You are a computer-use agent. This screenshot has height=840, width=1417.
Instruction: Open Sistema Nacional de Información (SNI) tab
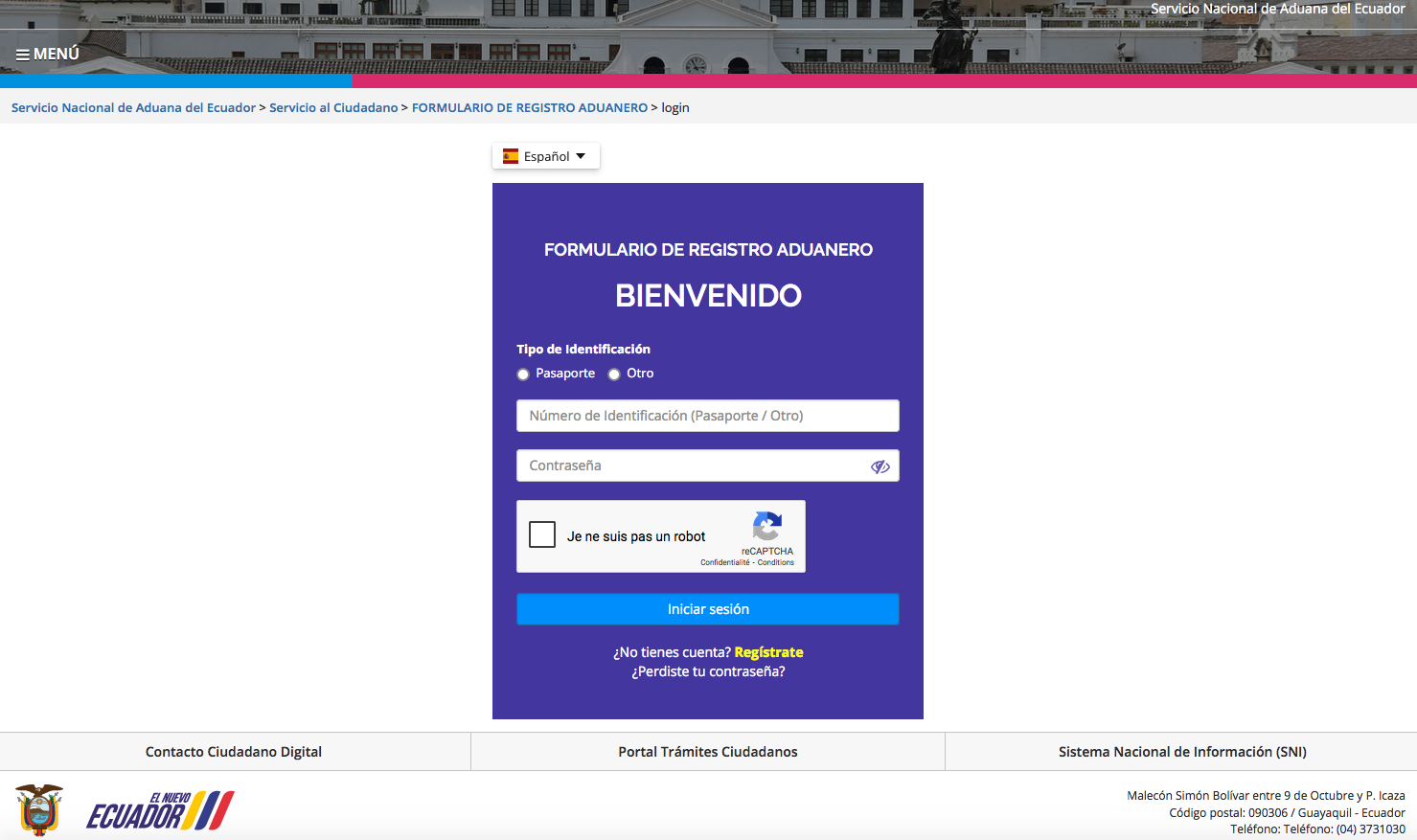coord(1181,752)
